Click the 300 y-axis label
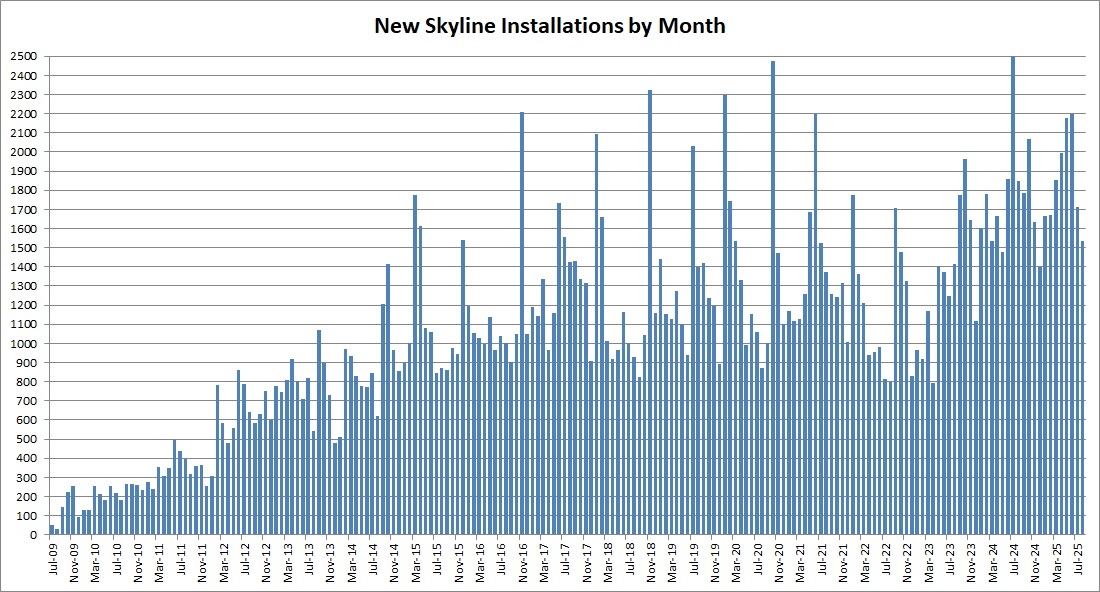 coord(27,477)
